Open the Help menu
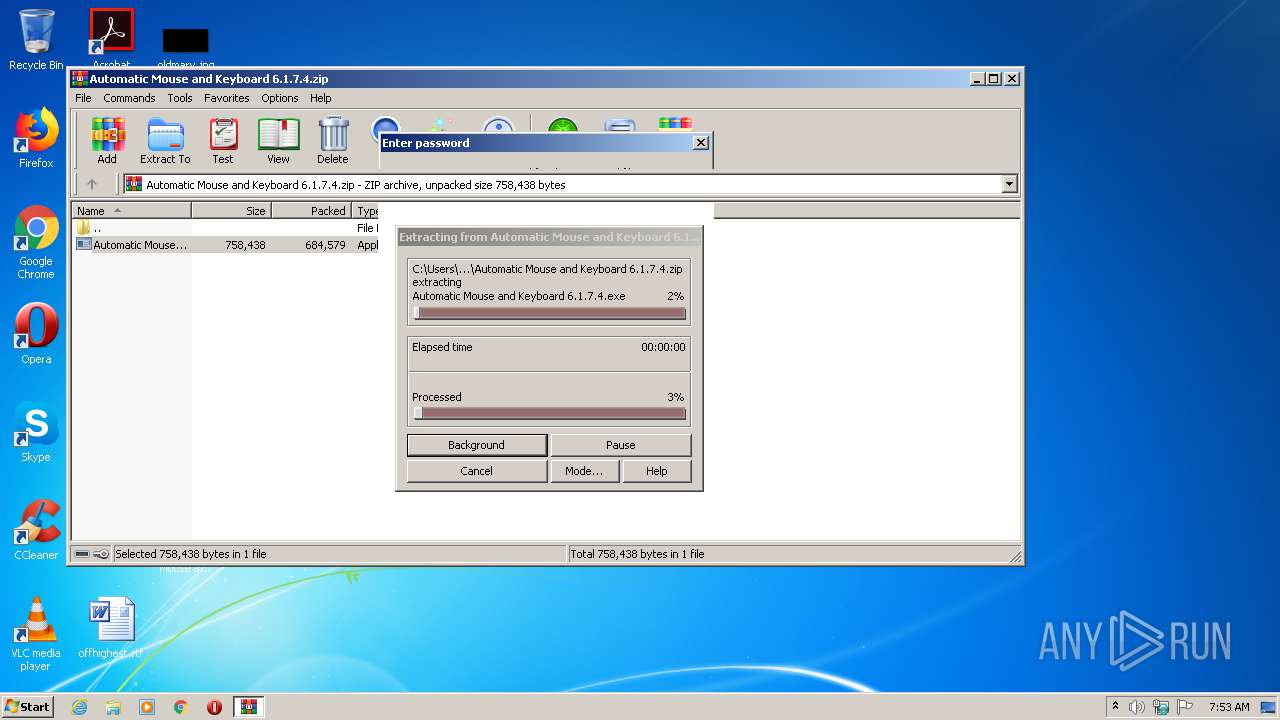Viewport: 1280px width, 720px height. point(320,98)
